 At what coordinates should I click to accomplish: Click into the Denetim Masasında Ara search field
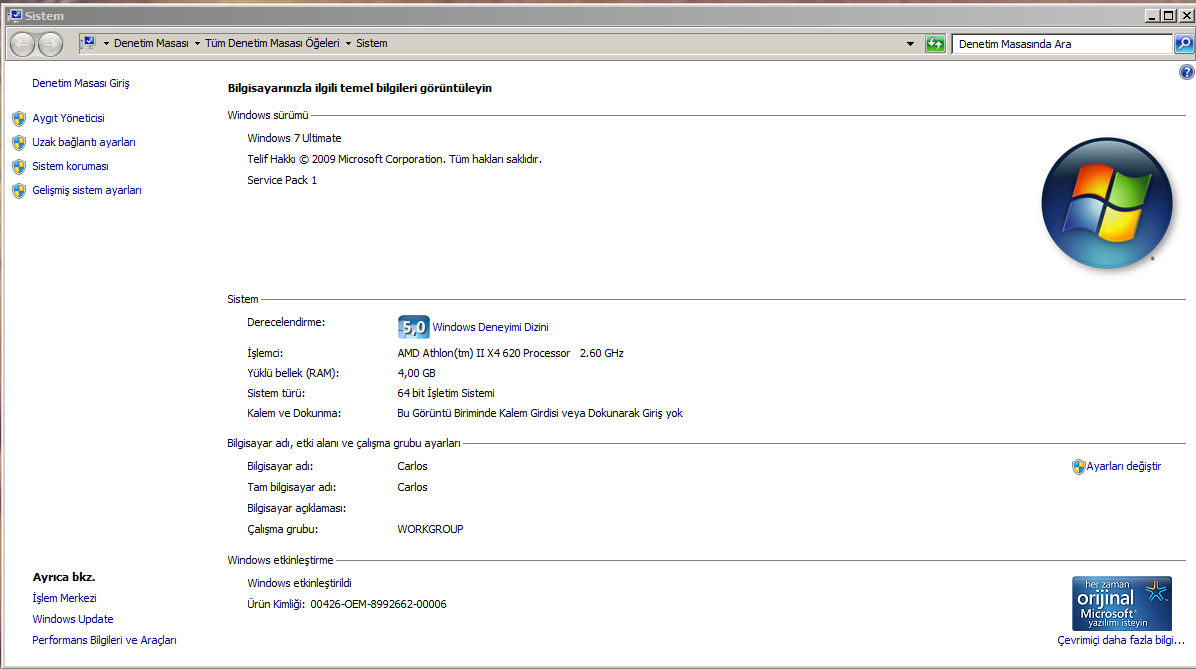coord(1062,44)
